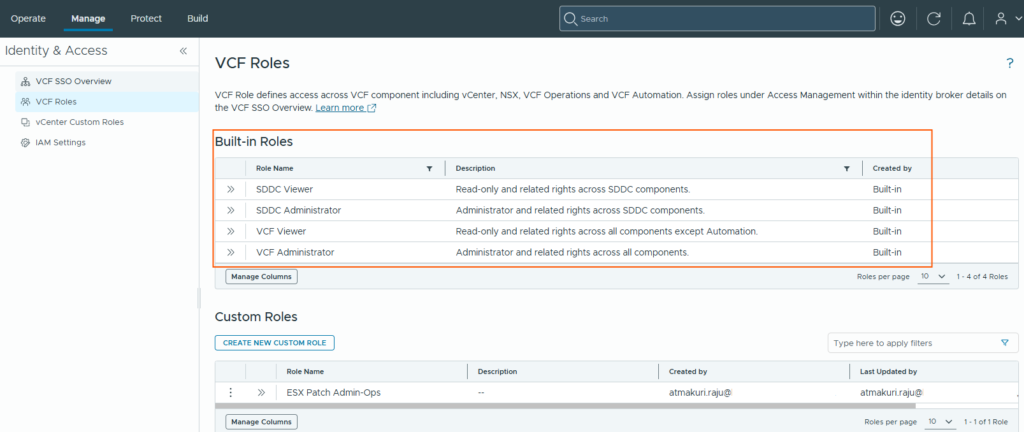Click the VCF Viewer role name

tap(281, 231)
